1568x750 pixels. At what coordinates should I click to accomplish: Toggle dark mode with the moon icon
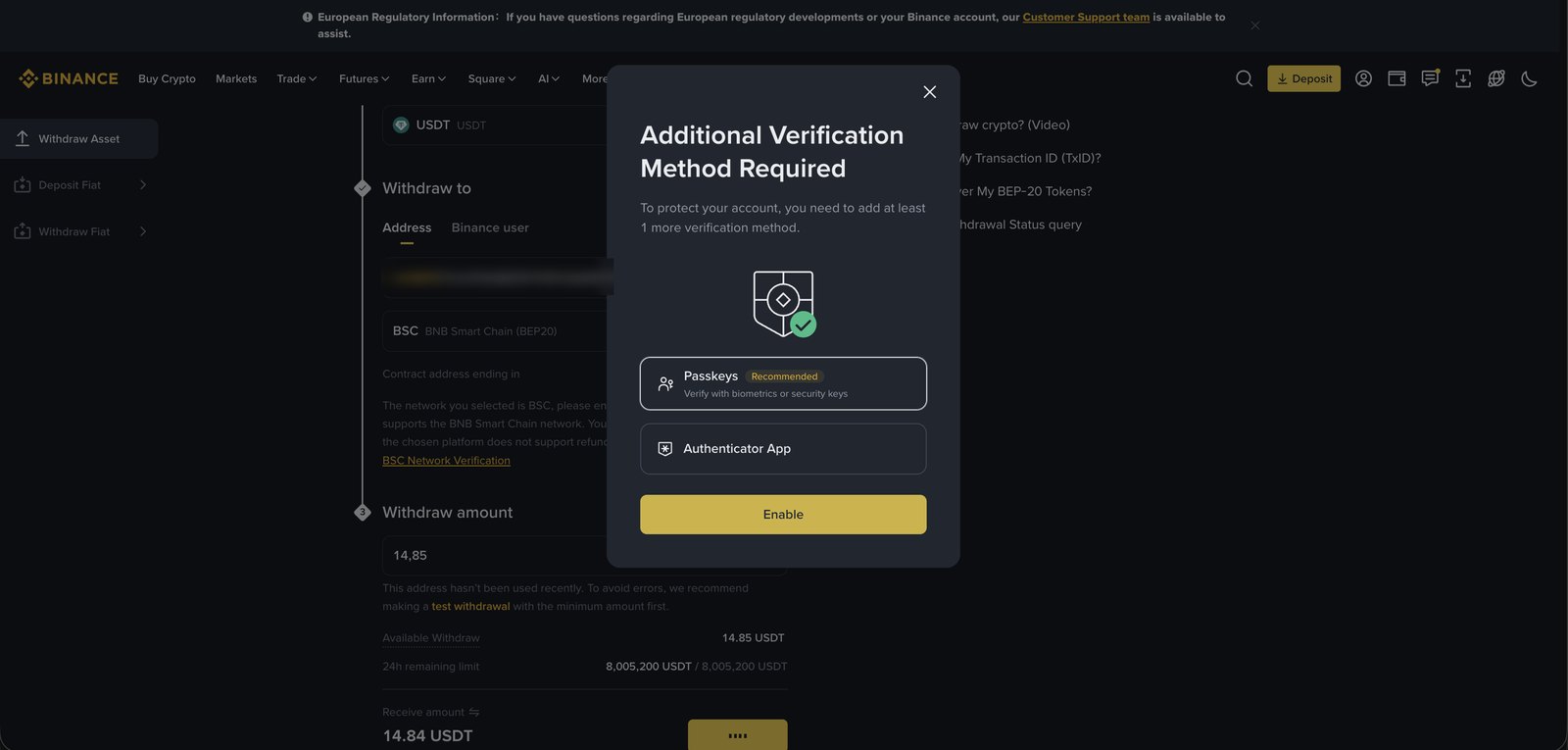point(1529,78)
